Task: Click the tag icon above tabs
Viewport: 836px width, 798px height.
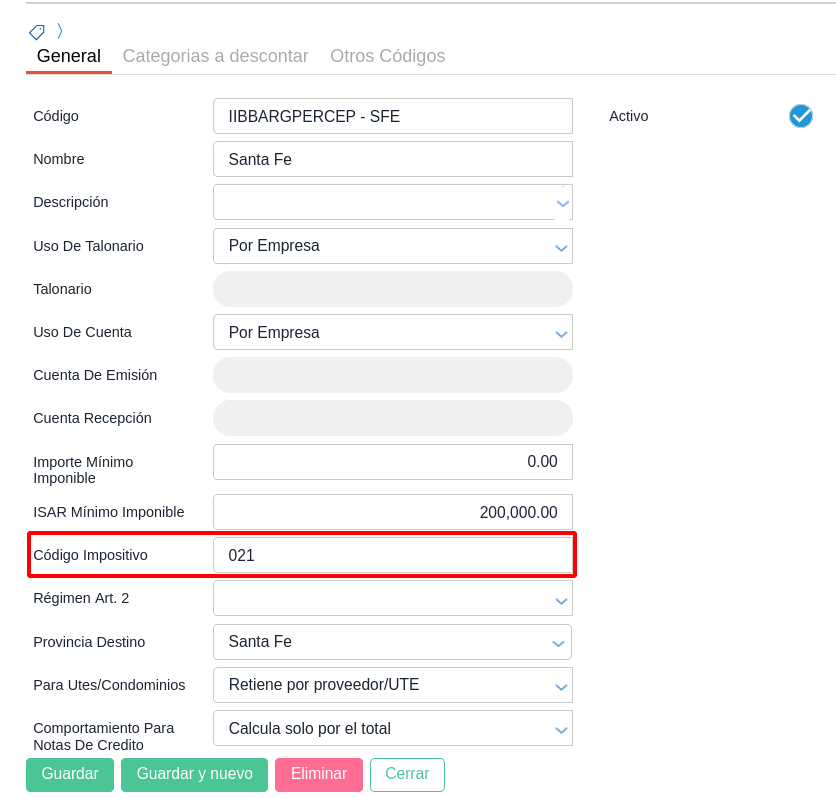Action: [x=37, y=32]
